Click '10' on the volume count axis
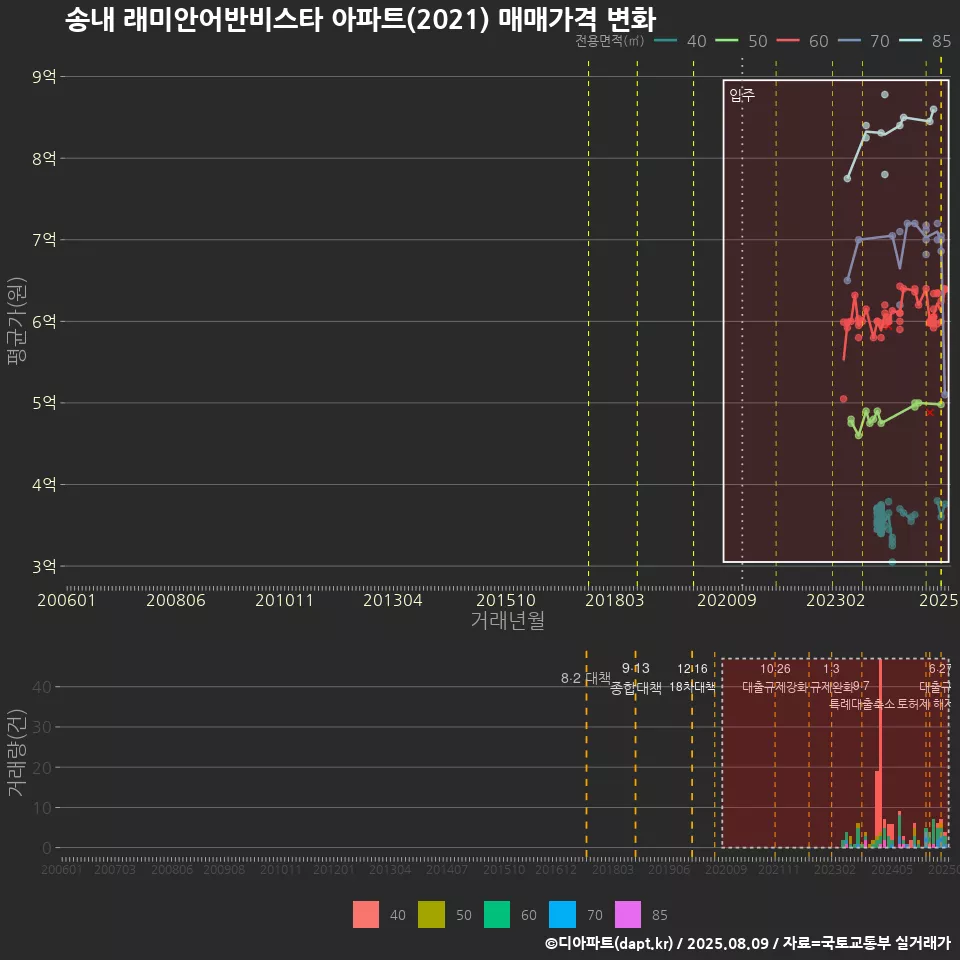Image resolution: width=960 pixels, height=960 pixels. point(42,808)
